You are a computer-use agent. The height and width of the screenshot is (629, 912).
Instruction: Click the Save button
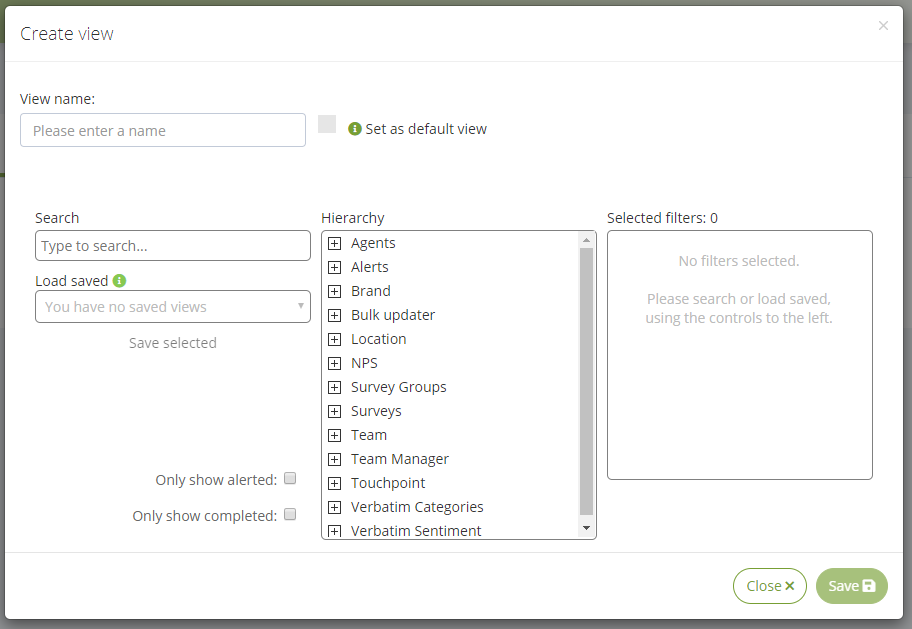click(852, 586)
